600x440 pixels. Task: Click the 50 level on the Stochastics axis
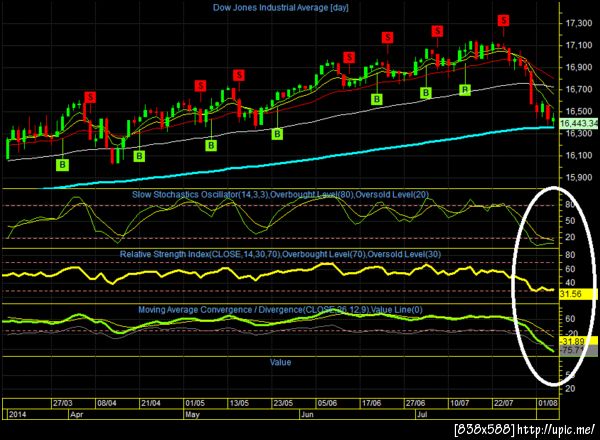(x=570, y=221)
